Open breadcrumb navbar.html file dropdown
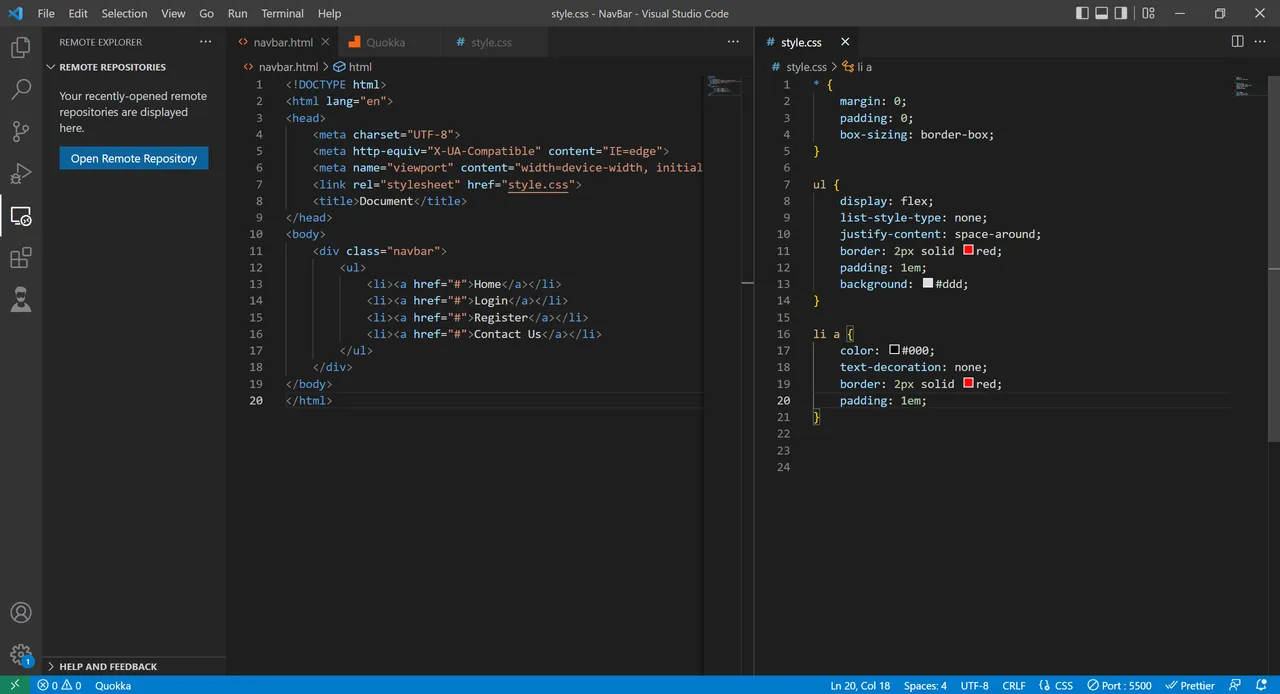The image size is (1280, 694). click(280, 67)
